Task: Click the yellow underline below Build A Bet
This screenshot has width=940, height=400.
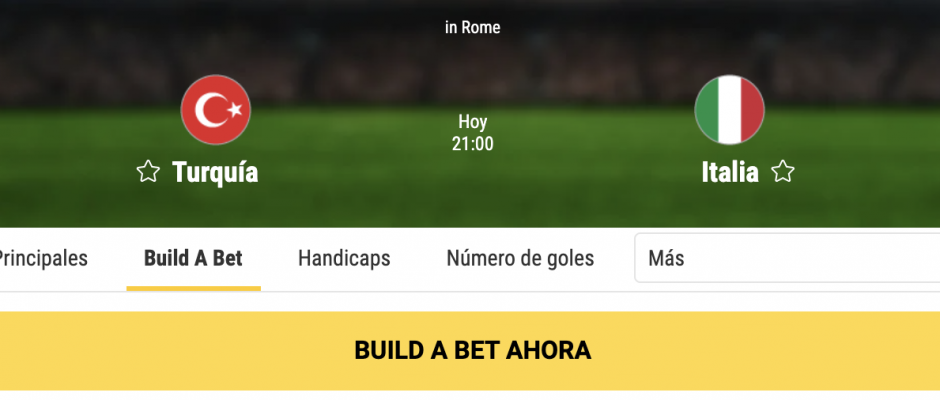Action: pos(194,288)
